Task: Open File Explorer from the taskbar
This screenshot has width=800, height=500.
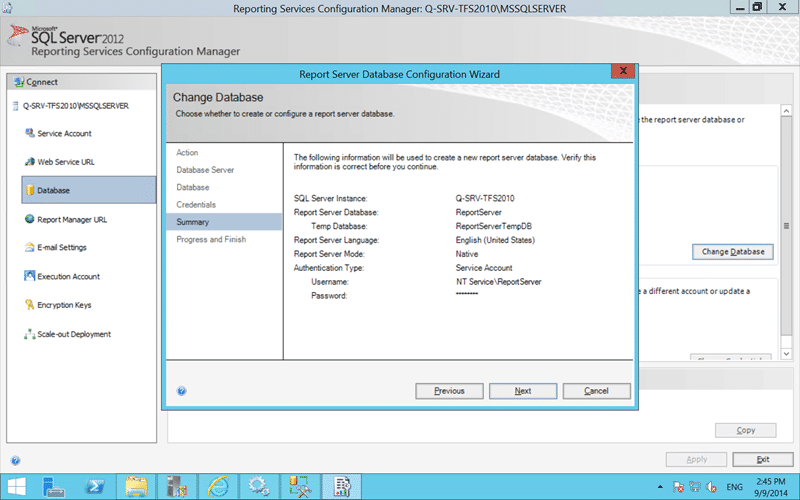Action: (x=136, y=487)
